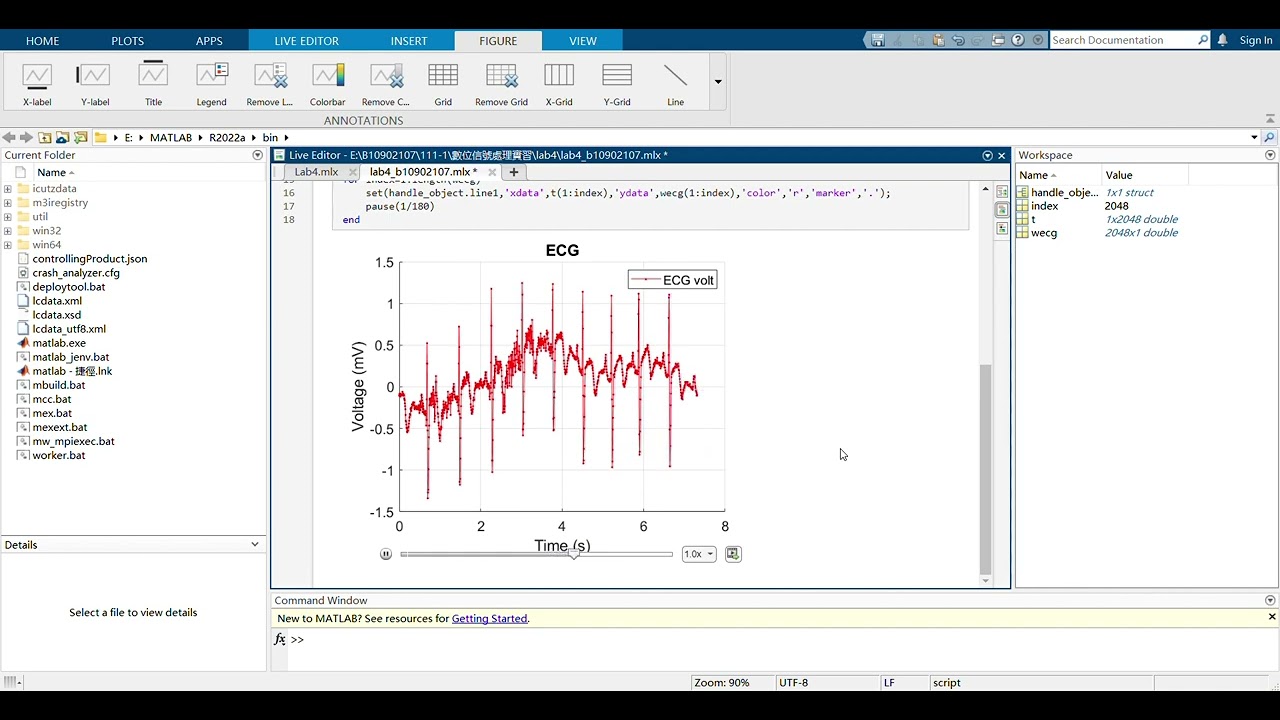Image resolution: width=1280 pixels, height=720 pixels.
Task: Click Sign In
Action: 1256,40
